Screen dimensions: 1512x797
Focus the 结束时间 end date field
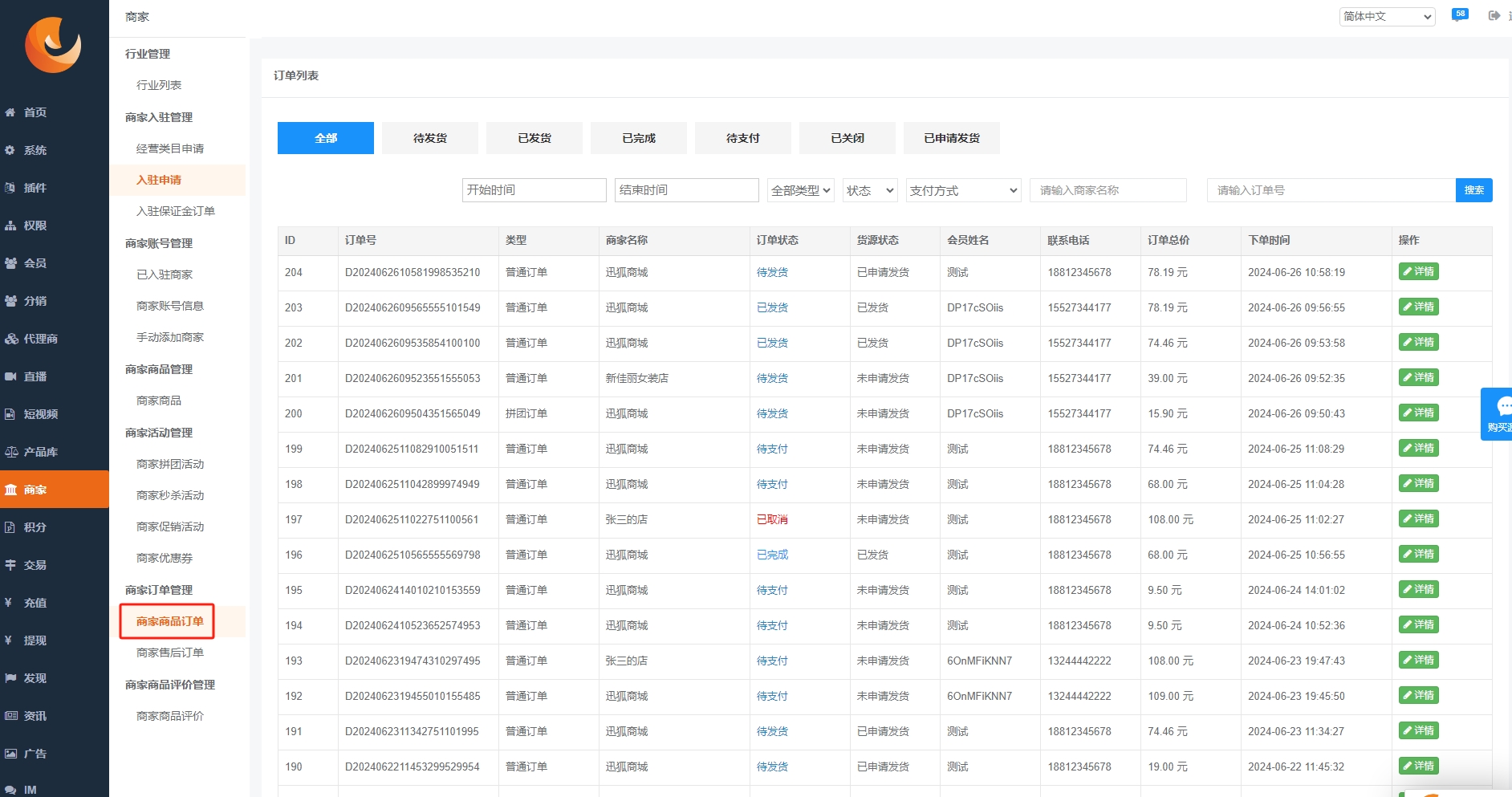(686, 190)
